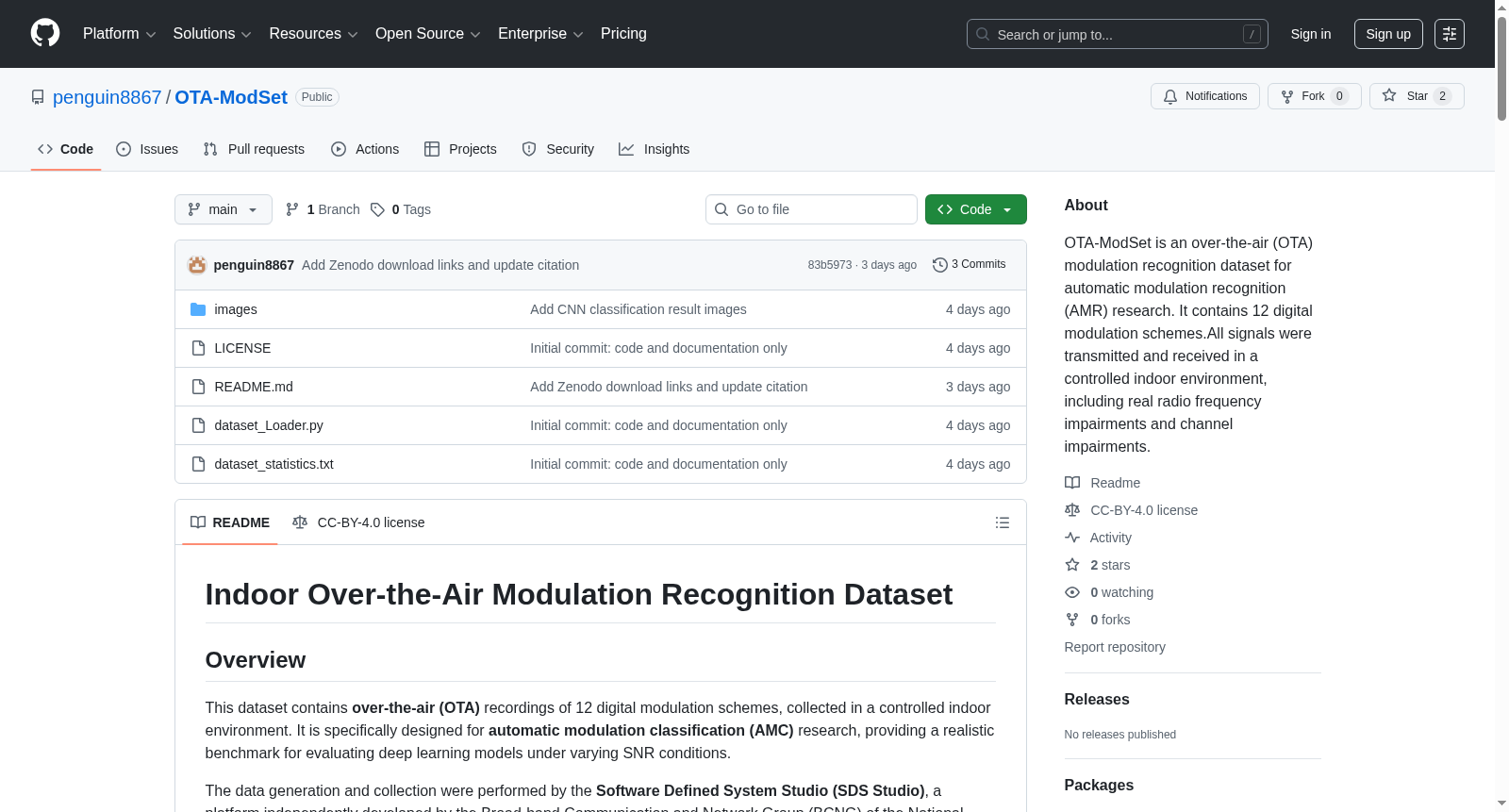Click the 'Add CNN classification result images' commit
1509x812 pixels.
pyautogui.click(x=638, y=309)
